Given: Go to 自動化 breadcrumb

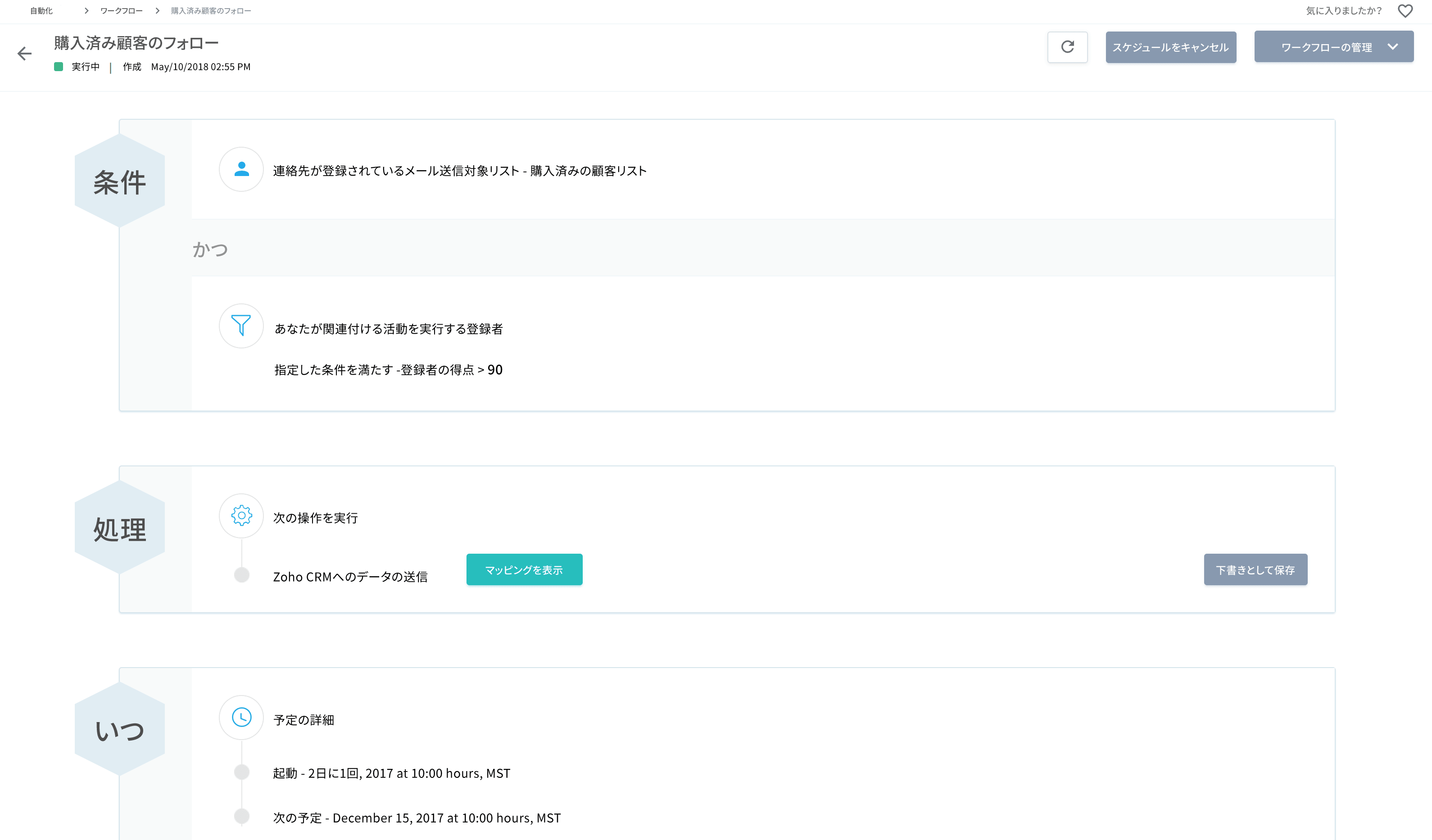Looking at the screenshot, I should pos(41,11).
